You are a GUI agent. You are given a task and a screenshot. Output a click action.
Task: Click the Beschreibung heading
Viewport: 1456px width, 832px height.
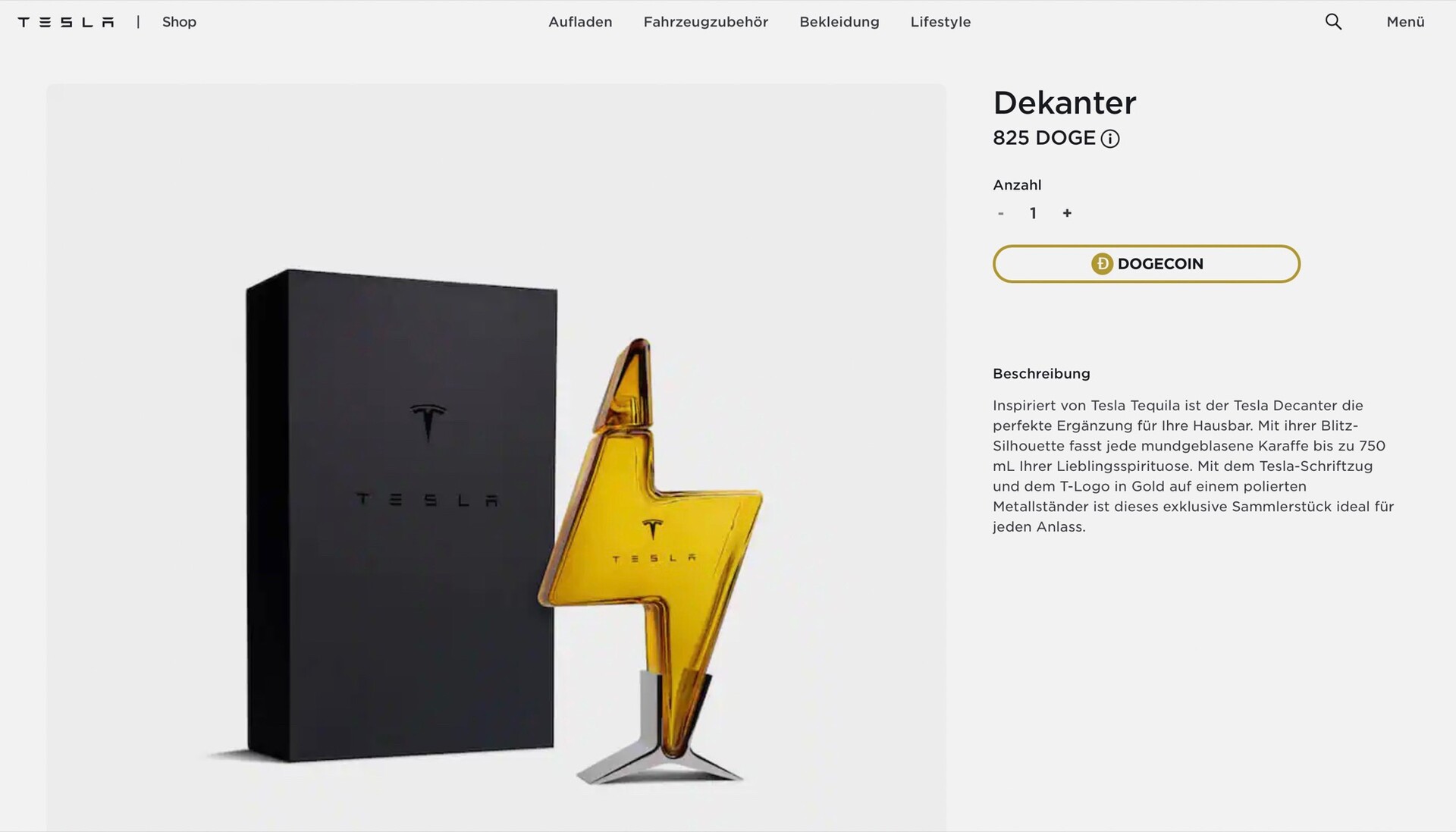tap(1041, 373)
